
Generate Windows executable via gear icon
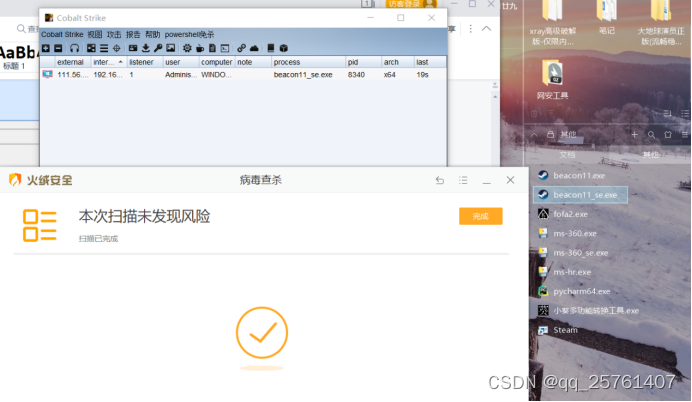point(187,48)
